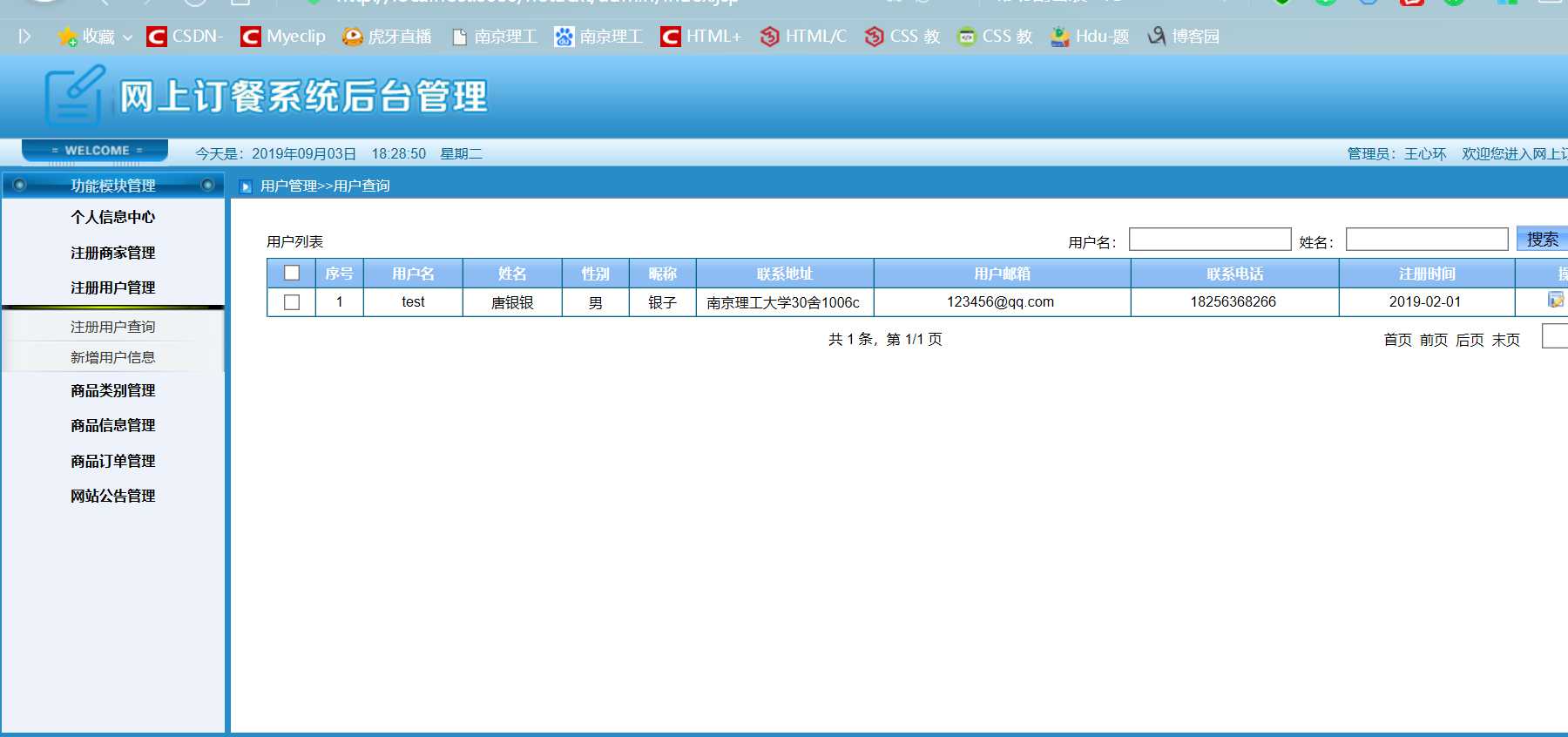Expand 注册商家管理 menu
This screenshot has width=1568, height=737.
click(x=113, y=253)
